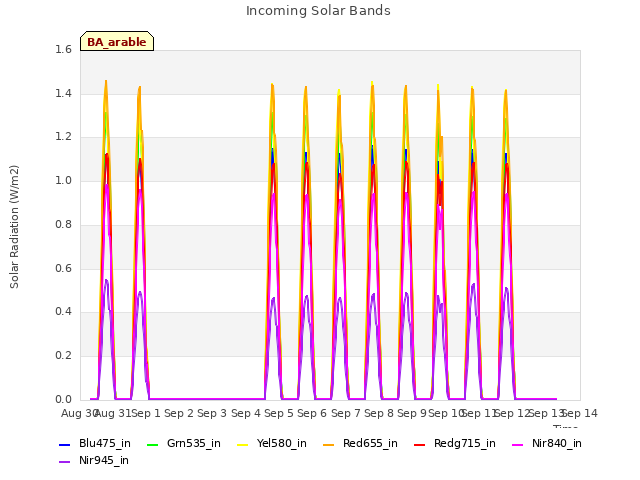This screenshot has width=640, height=480.
Task: Click the 1.6 y-axis tick label
Action: tap(63, 49)
